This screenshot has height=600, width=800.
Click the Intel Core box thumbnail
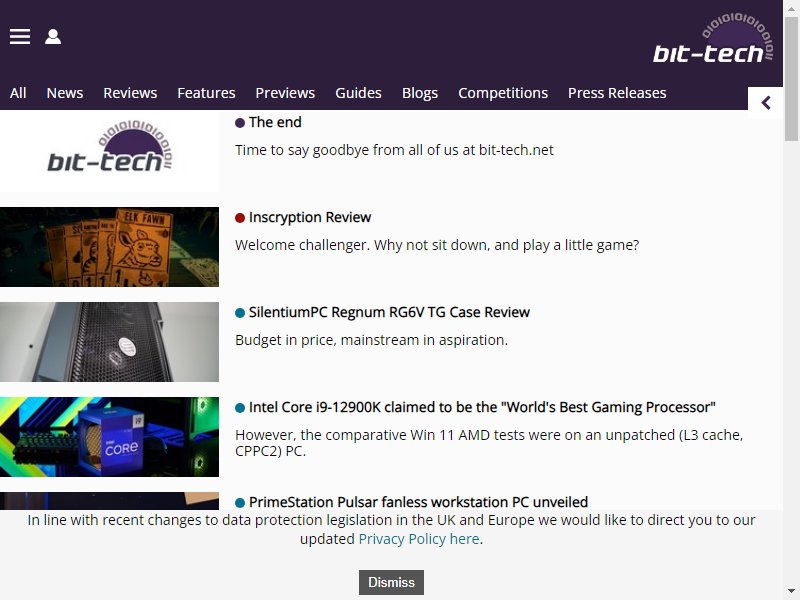click(x=109, y=437)
